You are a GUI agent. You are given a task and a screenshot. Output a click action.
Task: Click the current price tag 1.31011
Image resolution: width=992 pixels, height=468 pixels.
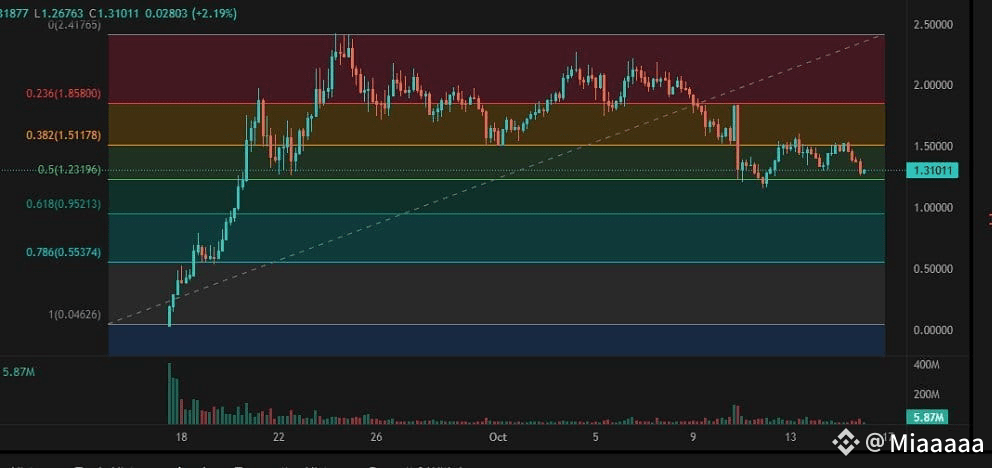pyautogui.click(x=932, y=169)
